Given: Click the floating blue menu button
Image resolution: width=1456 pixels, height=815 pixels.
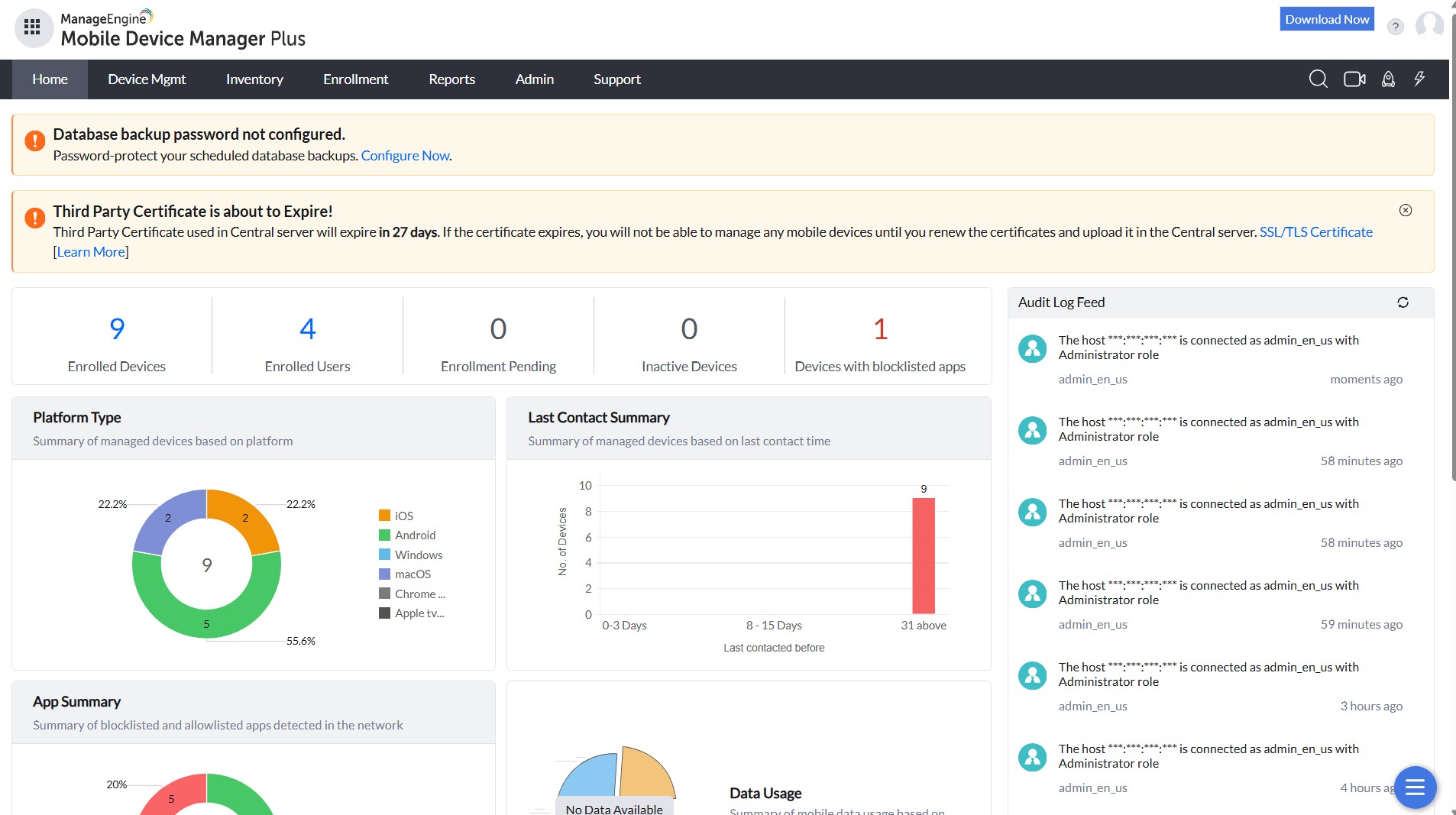Looking at the screenshot, I should coord(1415,787).
